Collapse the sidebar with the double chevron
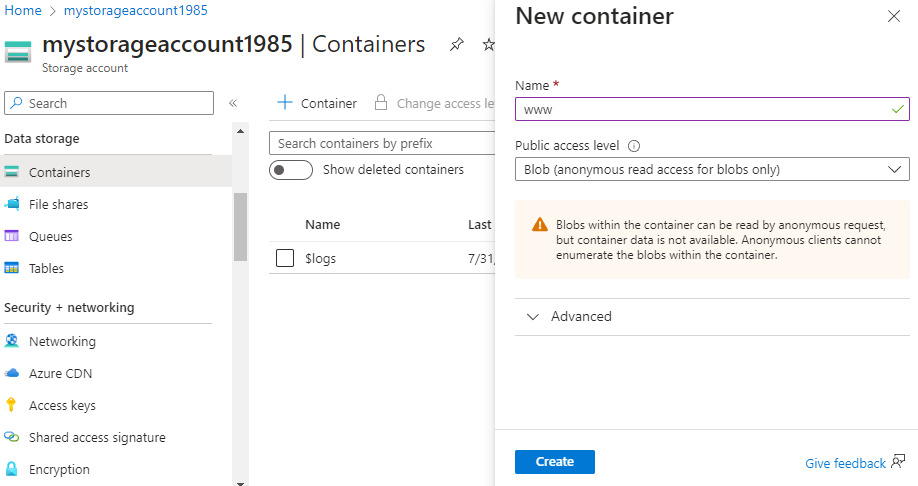918x486 pixels. (233, 103)
